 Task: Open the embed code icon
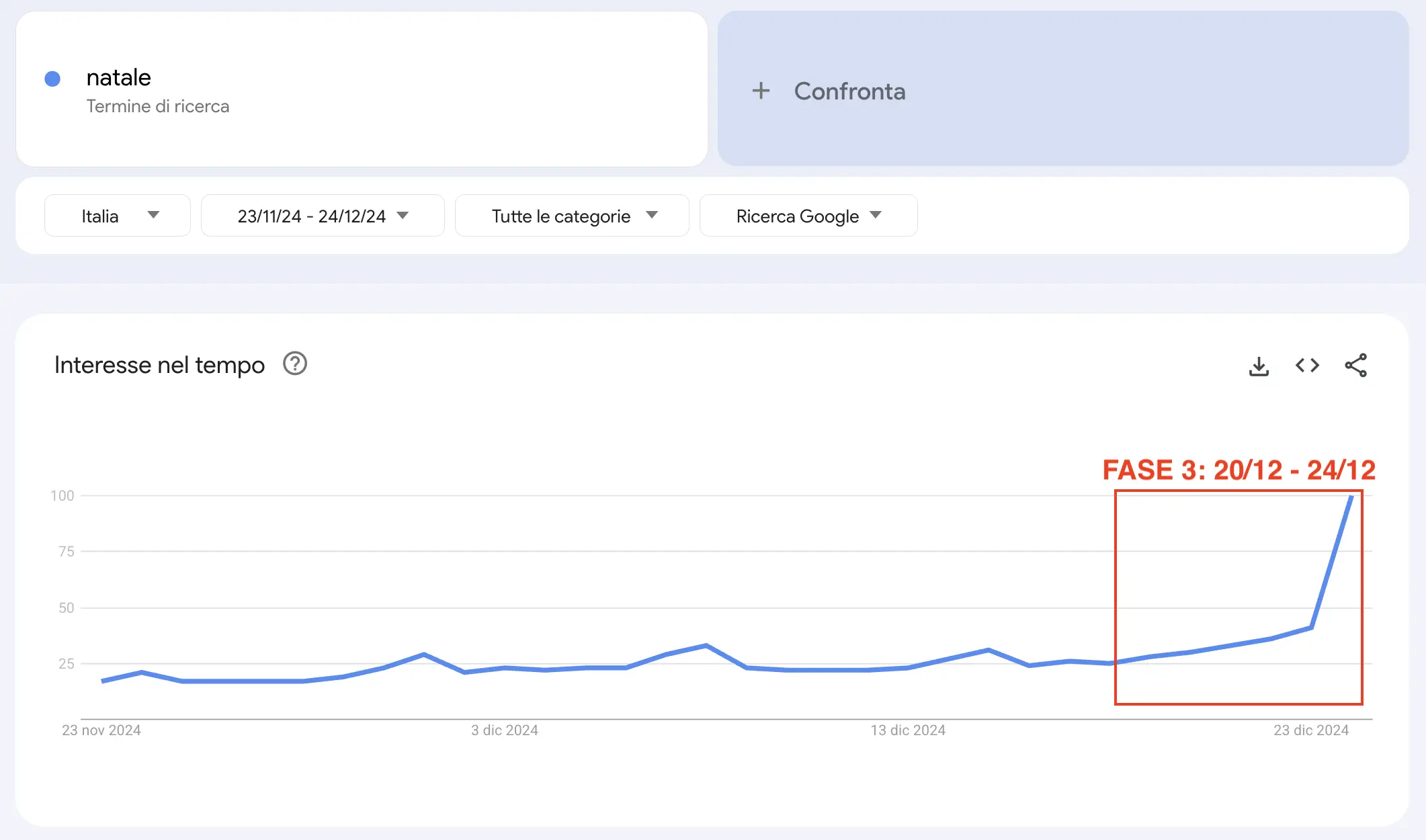(x=1307, y=366)
